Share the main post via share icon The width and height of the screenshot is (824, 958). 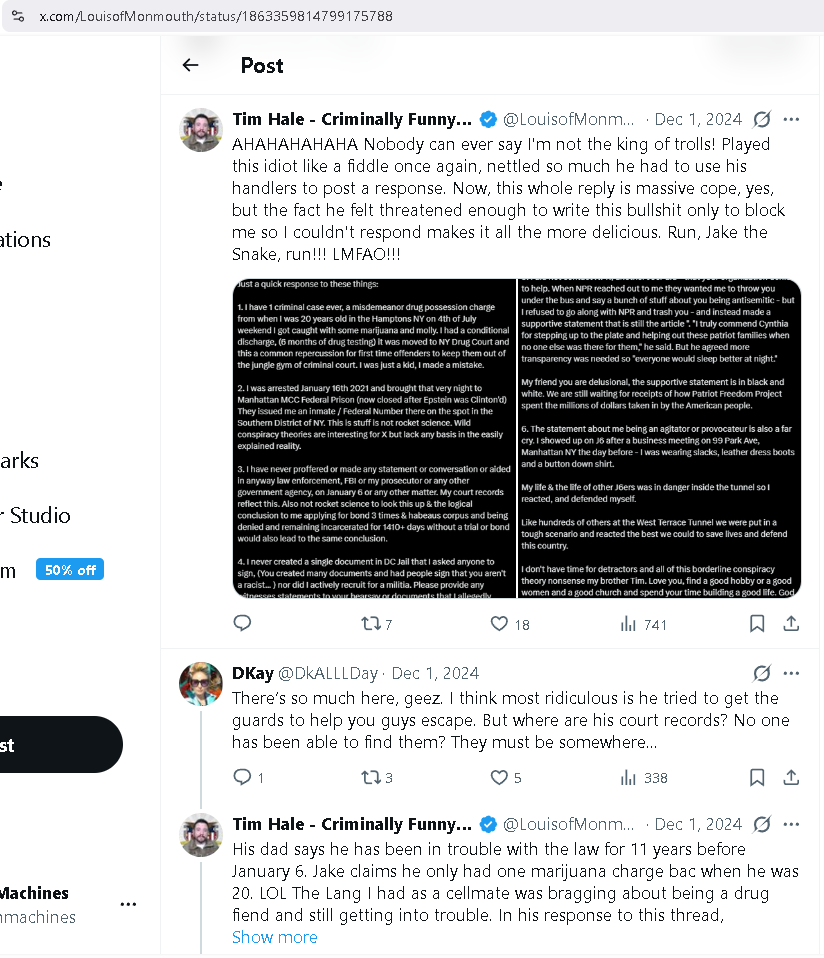791,623
